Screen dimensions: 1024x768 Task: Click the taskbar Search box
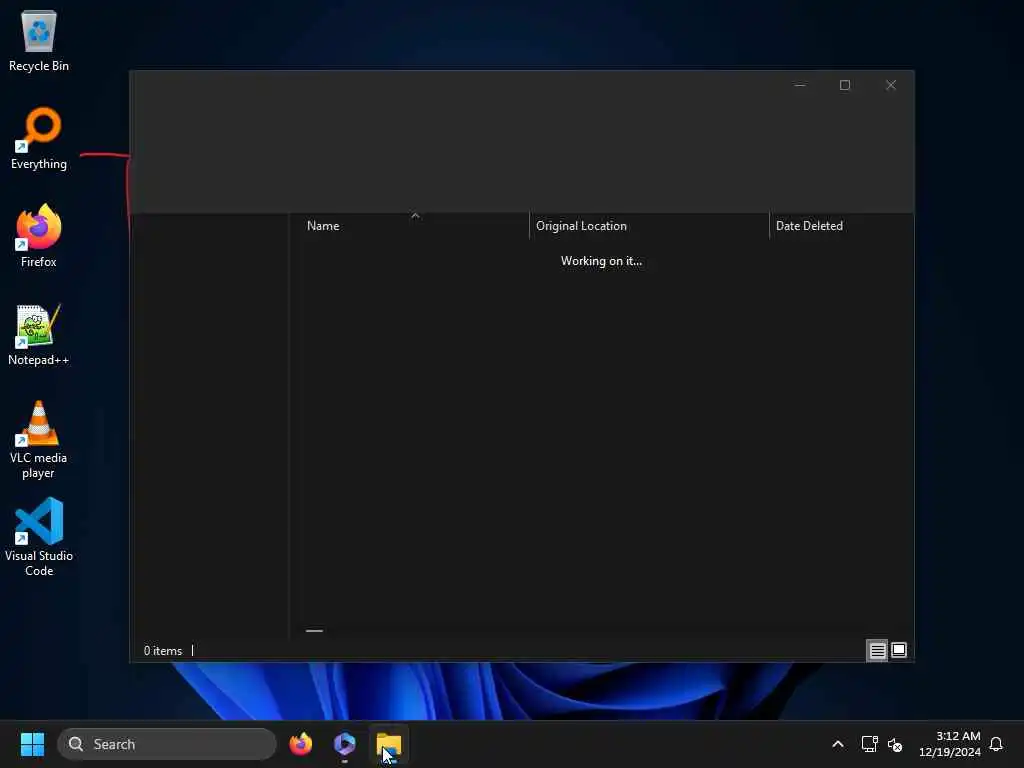click(x=167, y=744)
